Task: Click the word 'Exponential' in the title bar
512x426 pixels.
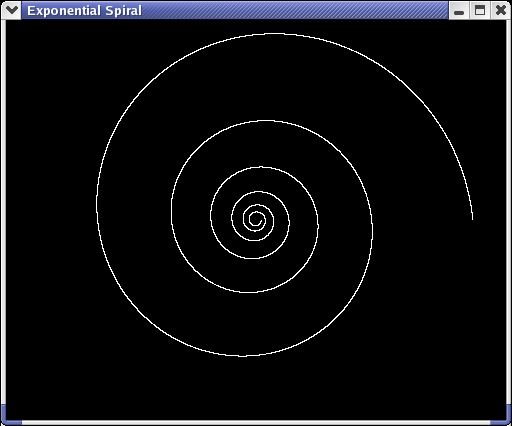Action: 64,11
